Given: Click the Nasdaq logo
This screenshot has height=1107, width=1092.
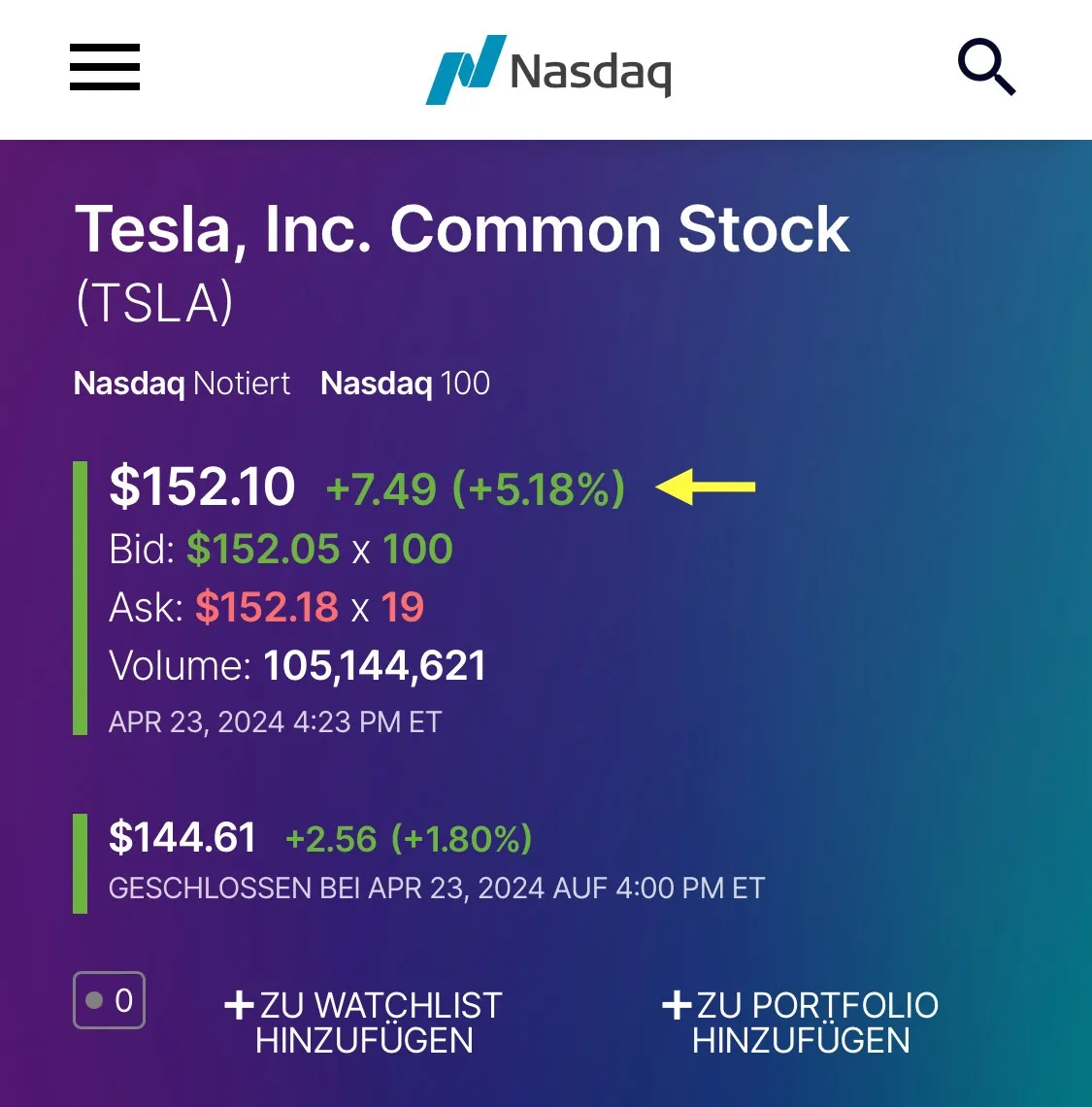Looking at the screenshot, I should 547,68.
